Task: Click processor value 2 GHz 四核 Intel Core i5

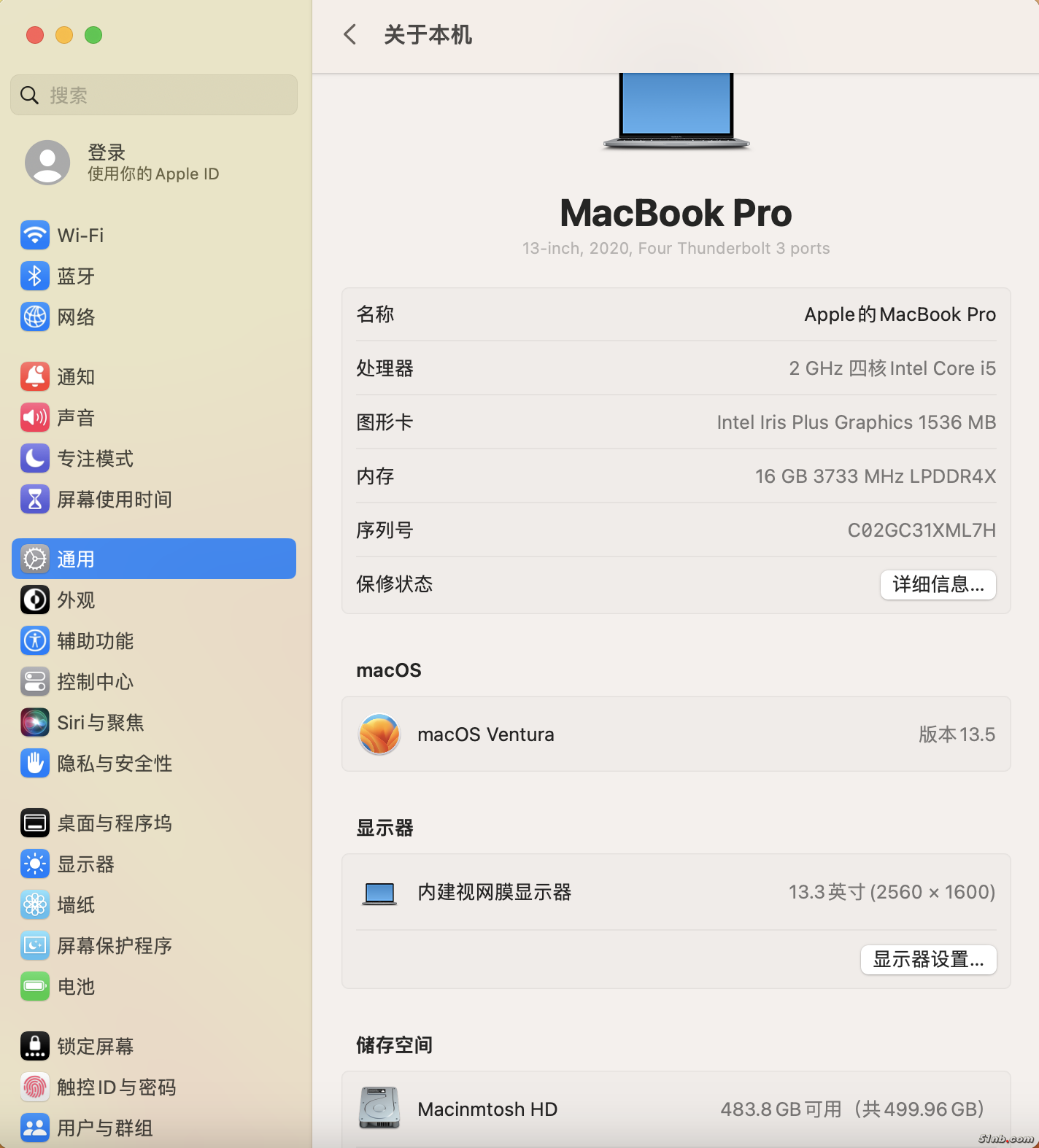Action: [892, 368]
